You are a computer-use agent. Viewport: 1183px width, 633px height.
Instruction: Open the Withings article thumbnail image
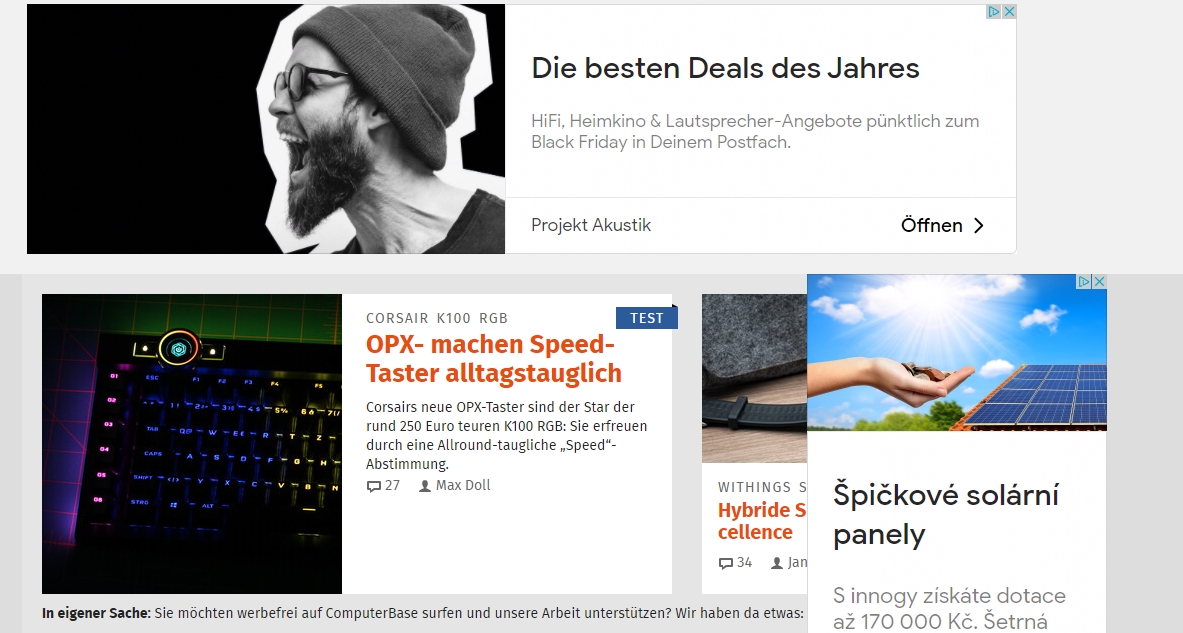tap(754, 378)
